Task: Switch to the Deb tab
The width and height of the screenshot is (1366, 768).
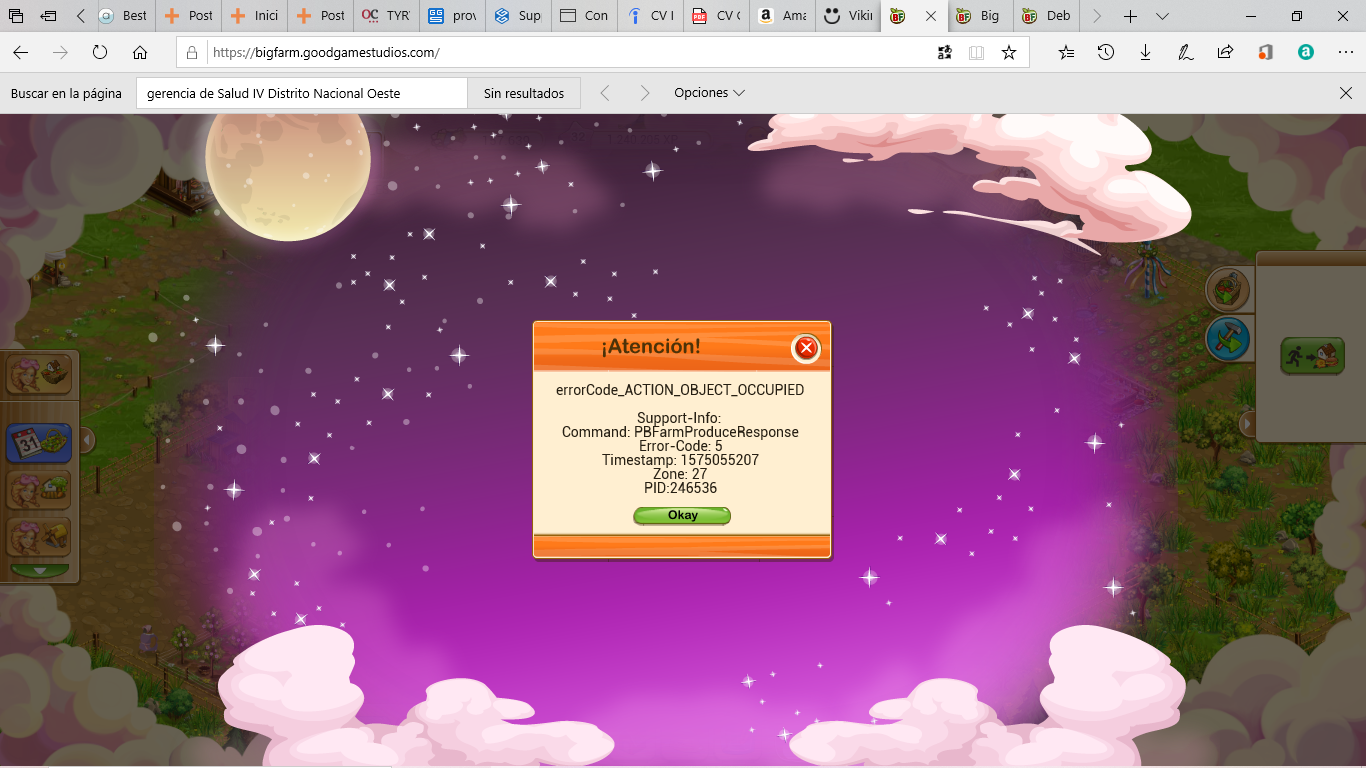Action: [x=1046, y=16]
